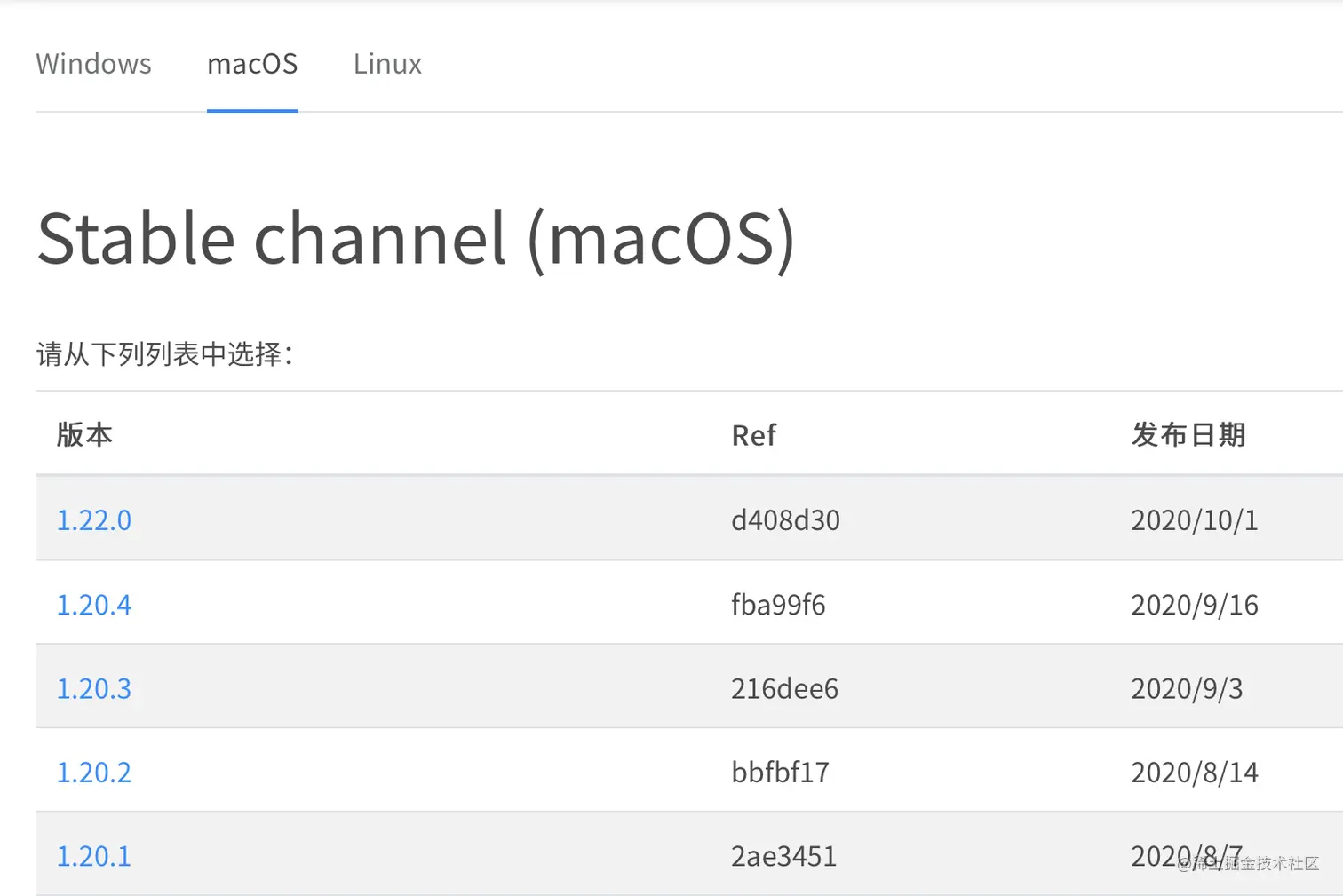The width and height of the screenshot is (1343, 896).
Task: Click release date 2020/10/1
Action: (1194, 520)
